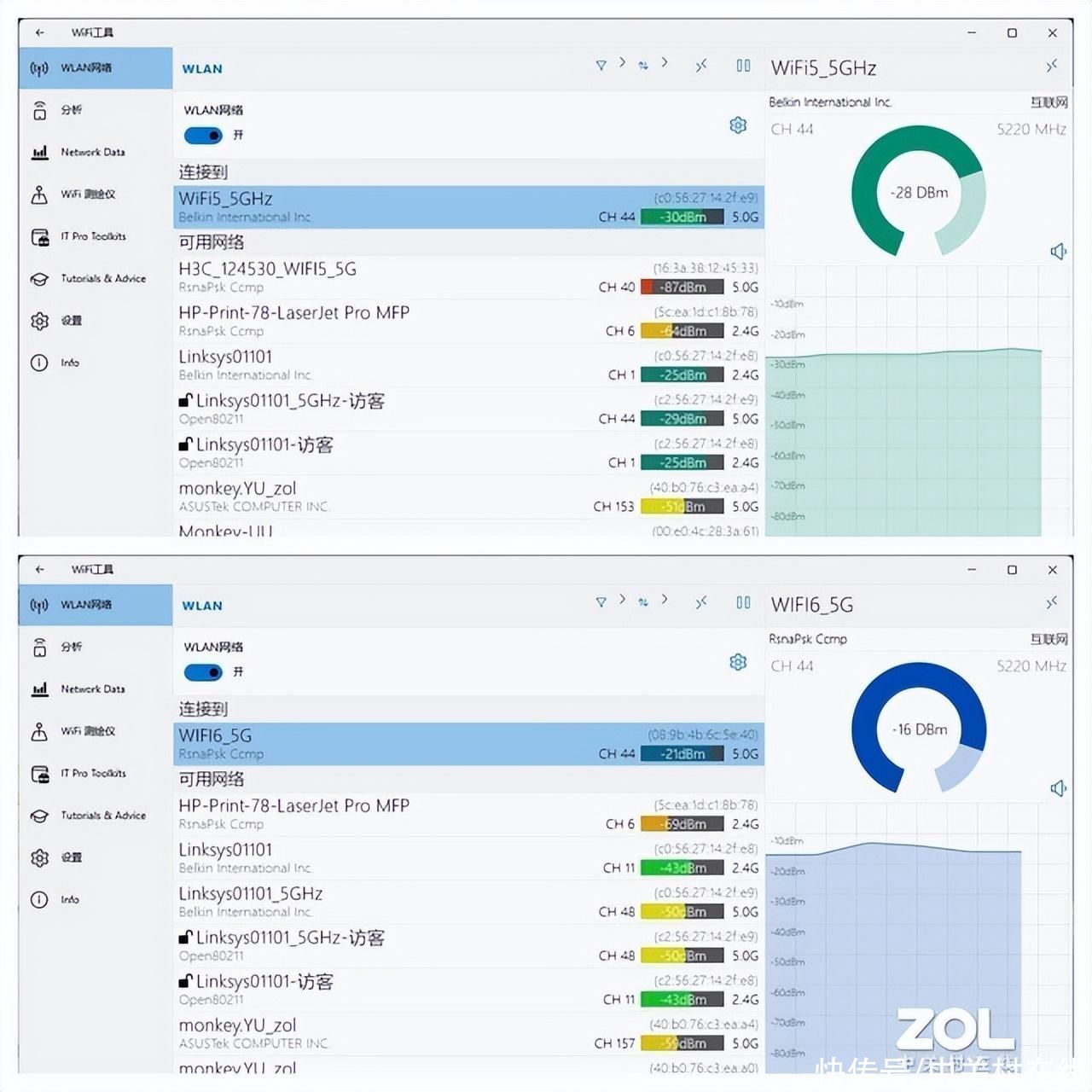Select connected network WIFI6_5G row
This screenshot has width=1092, height=1092.
coord(468,744)
